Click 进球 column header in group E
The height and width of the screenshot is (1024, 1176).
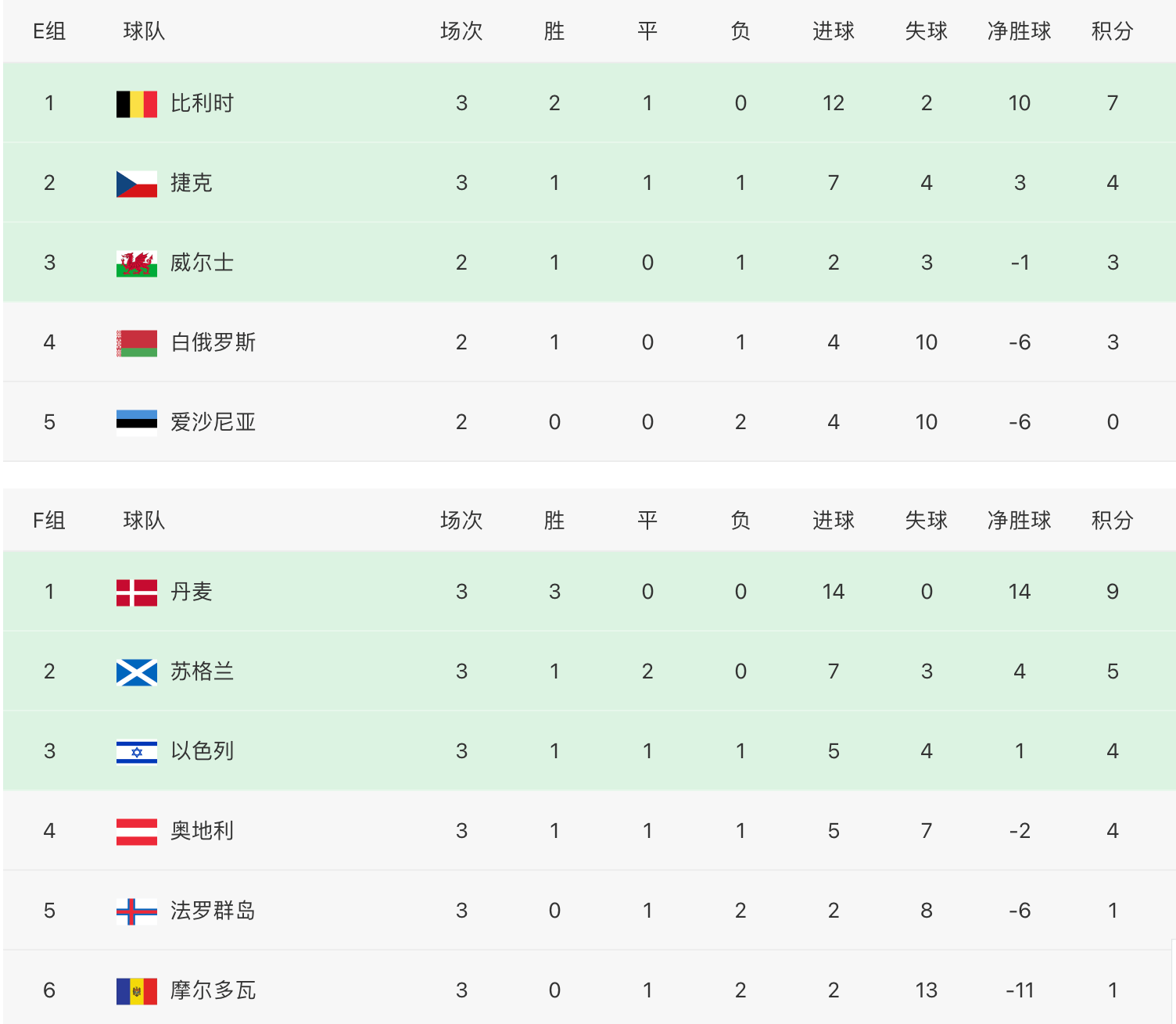[x=833, y=31]
